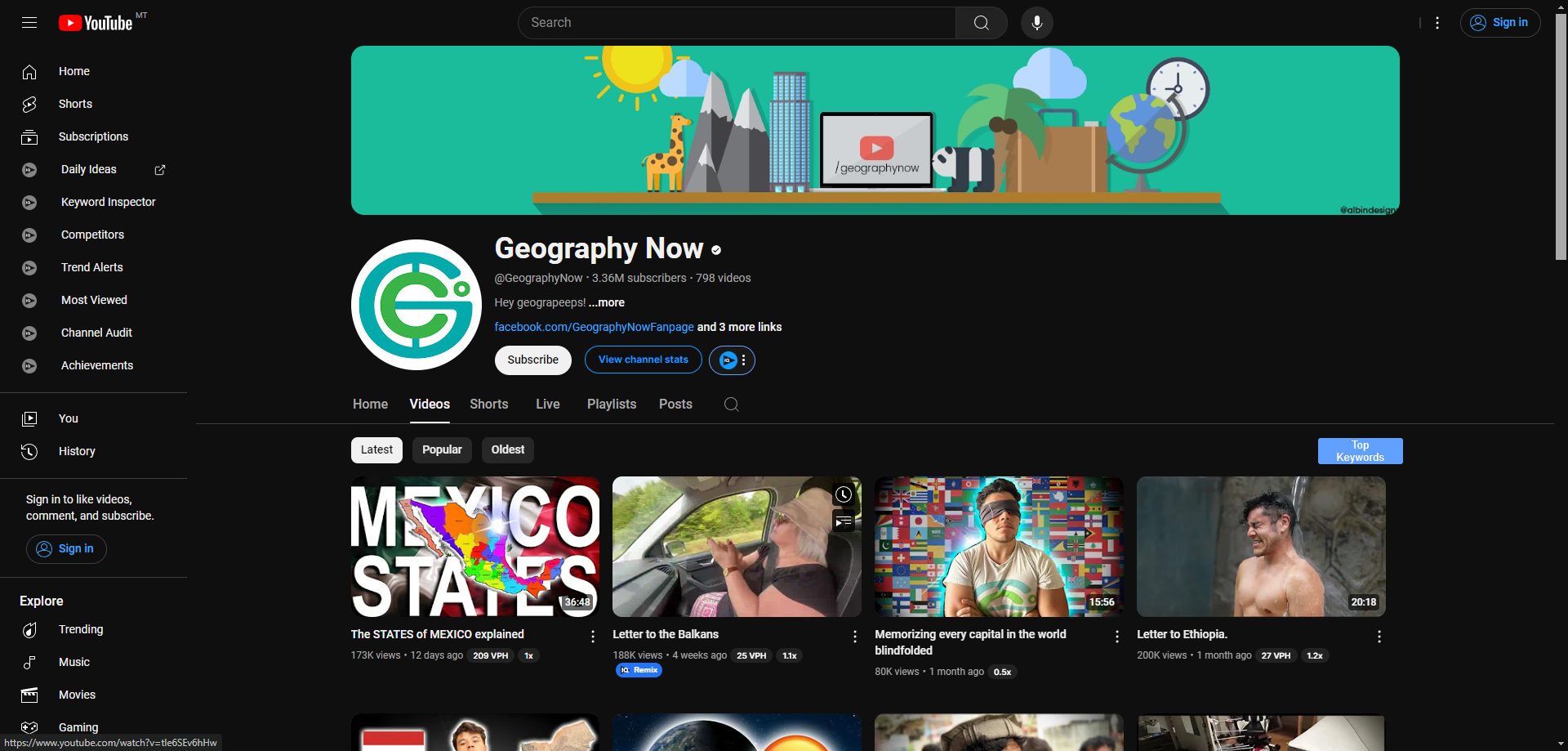
Task: Select the Latest sort chip
Action: [x=376, y=450]
